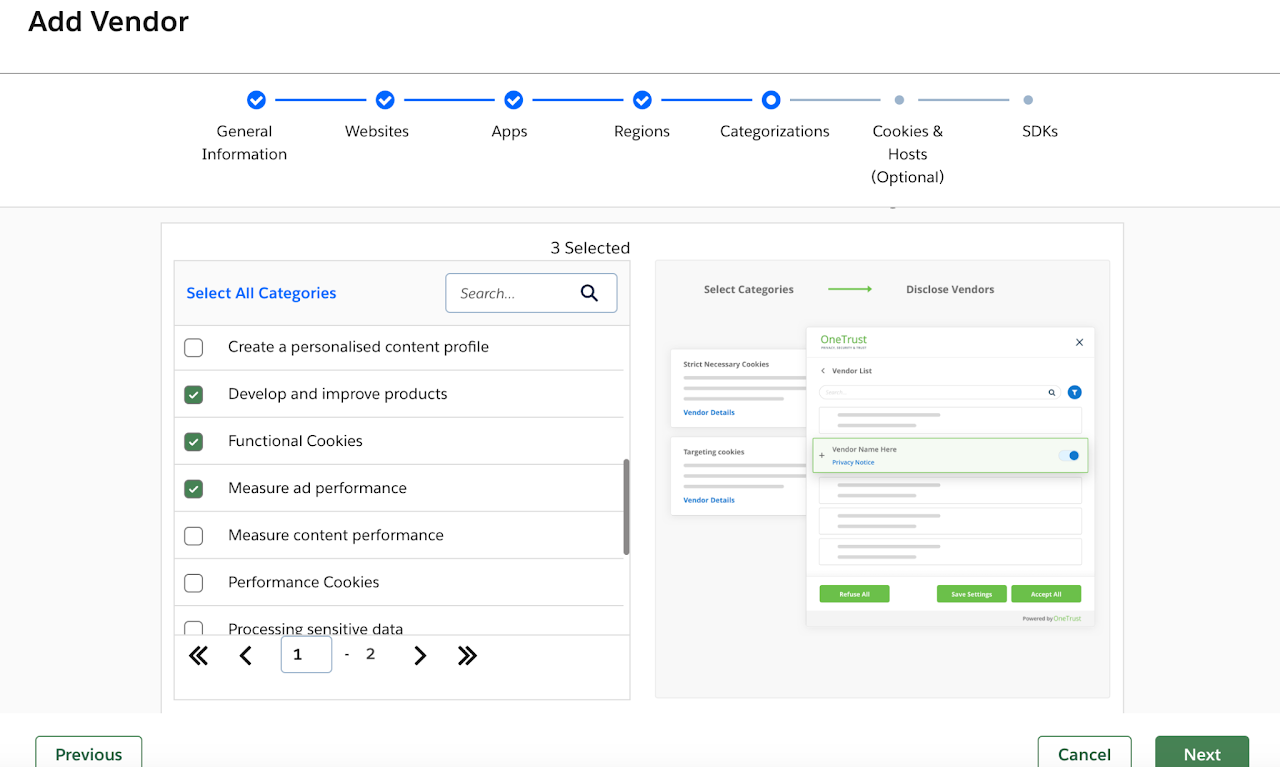Screen dimensions: 1280x767
Task: Open the Cookies & Hosts (Optional) label
Action: (908, 154)
